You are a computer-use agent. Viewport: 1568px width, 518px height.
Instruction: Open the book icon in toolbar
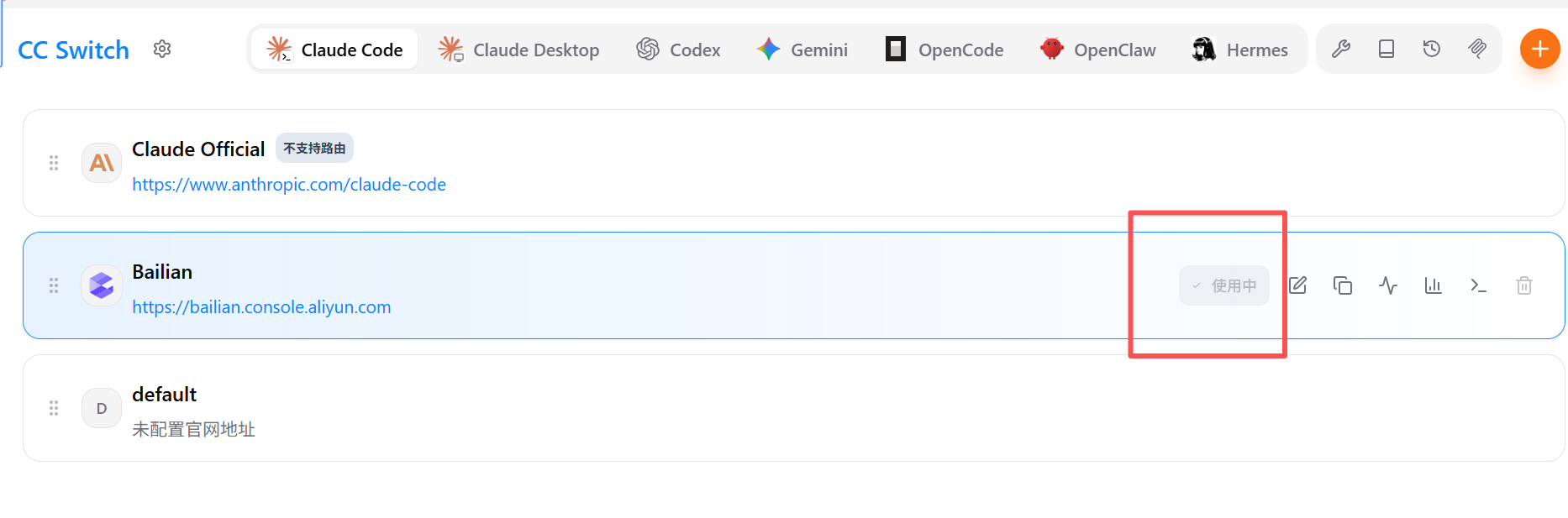pyautogui.click(x=1386, y=50)
